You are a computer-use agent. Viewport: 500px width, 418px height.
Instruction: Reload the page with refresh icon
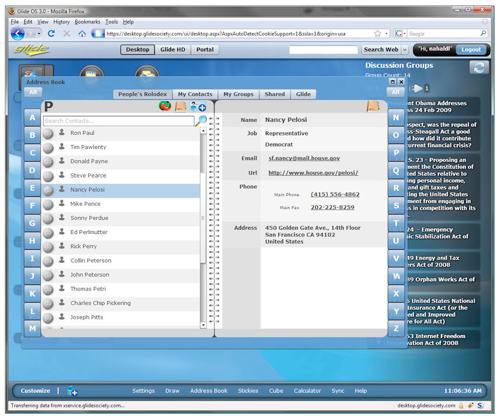51,34
